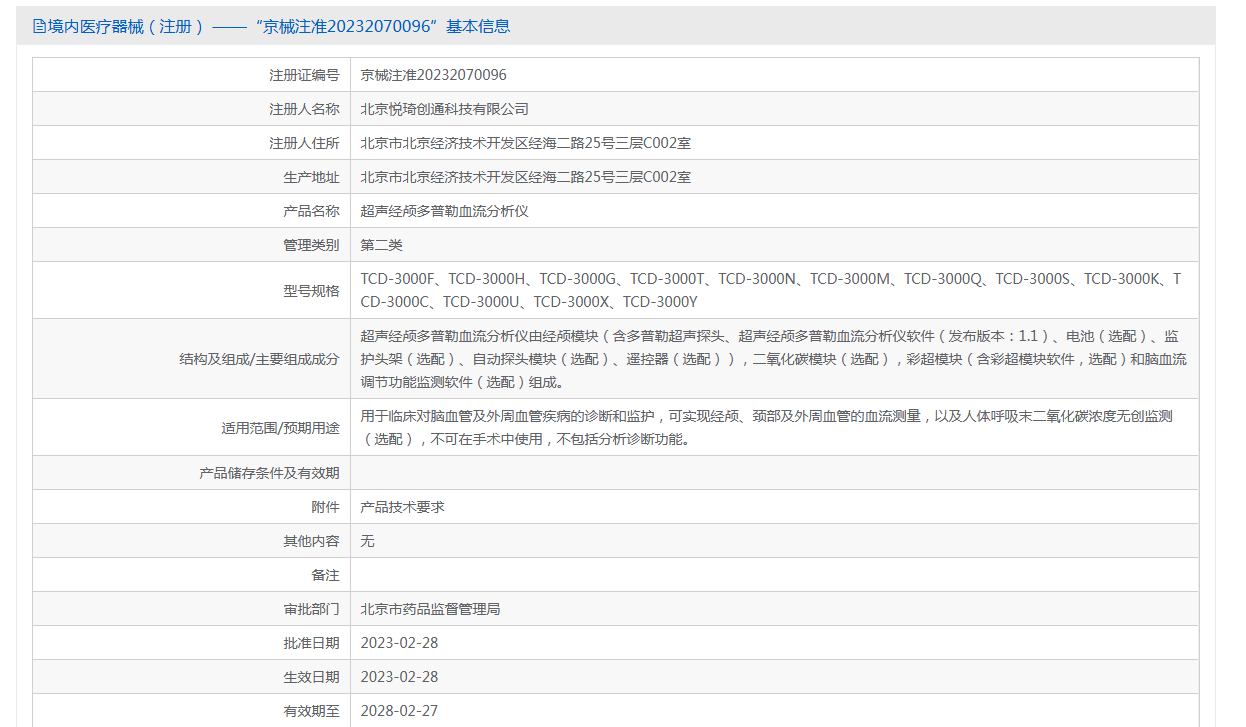
Task: Select the 第二类 category value
Action: [382, 245]
